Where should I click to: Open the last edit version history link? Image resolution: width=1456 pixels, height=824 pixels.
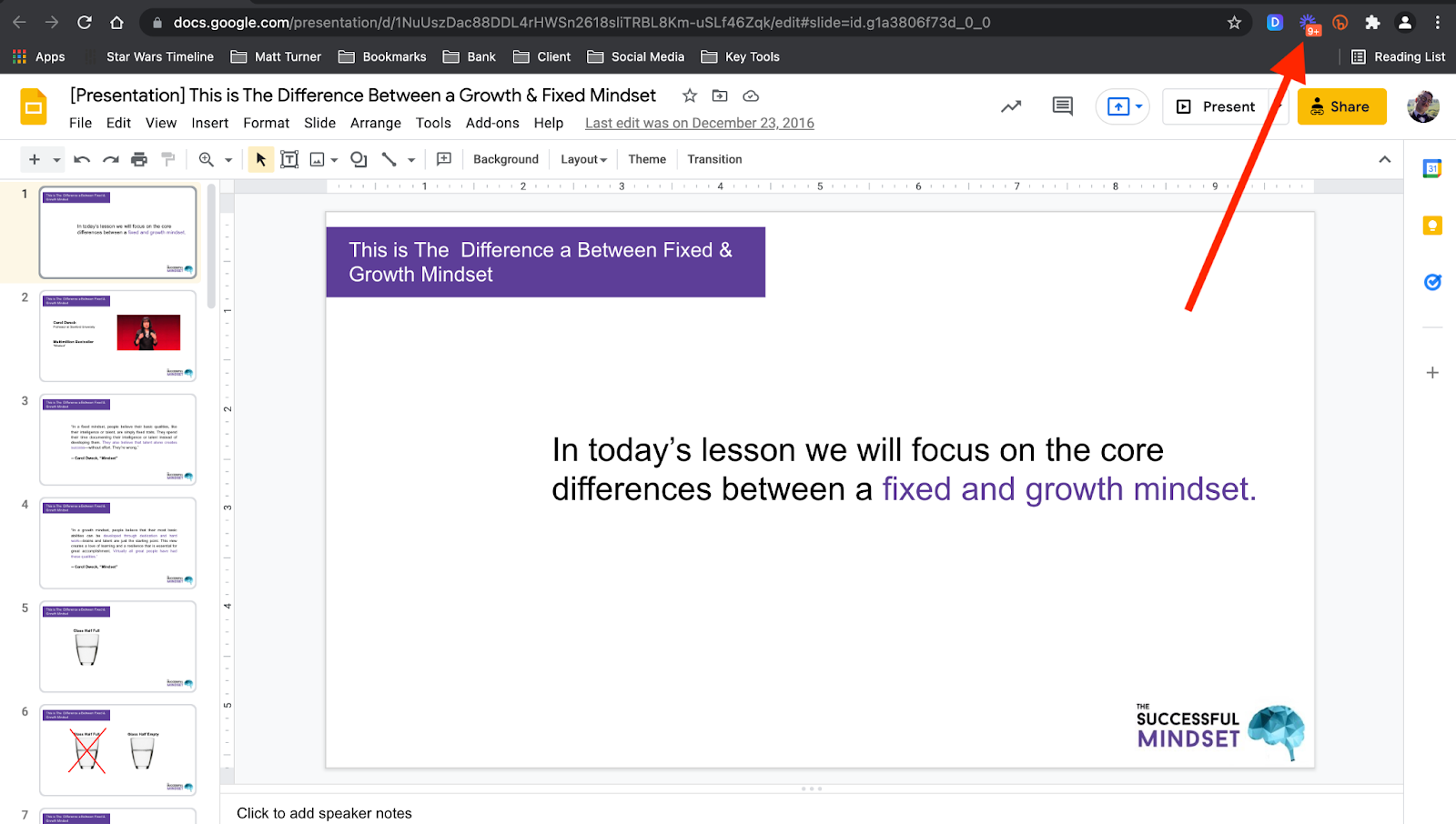(700, 123)
